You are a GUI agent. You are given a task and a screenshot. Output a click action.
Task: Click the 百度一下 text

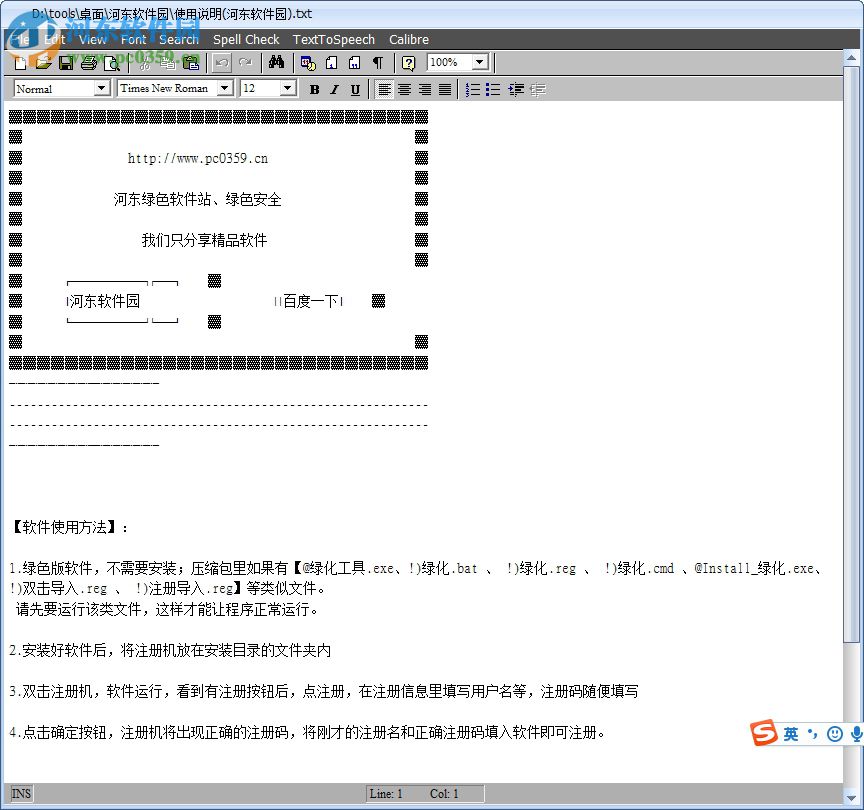click(310, 301)
